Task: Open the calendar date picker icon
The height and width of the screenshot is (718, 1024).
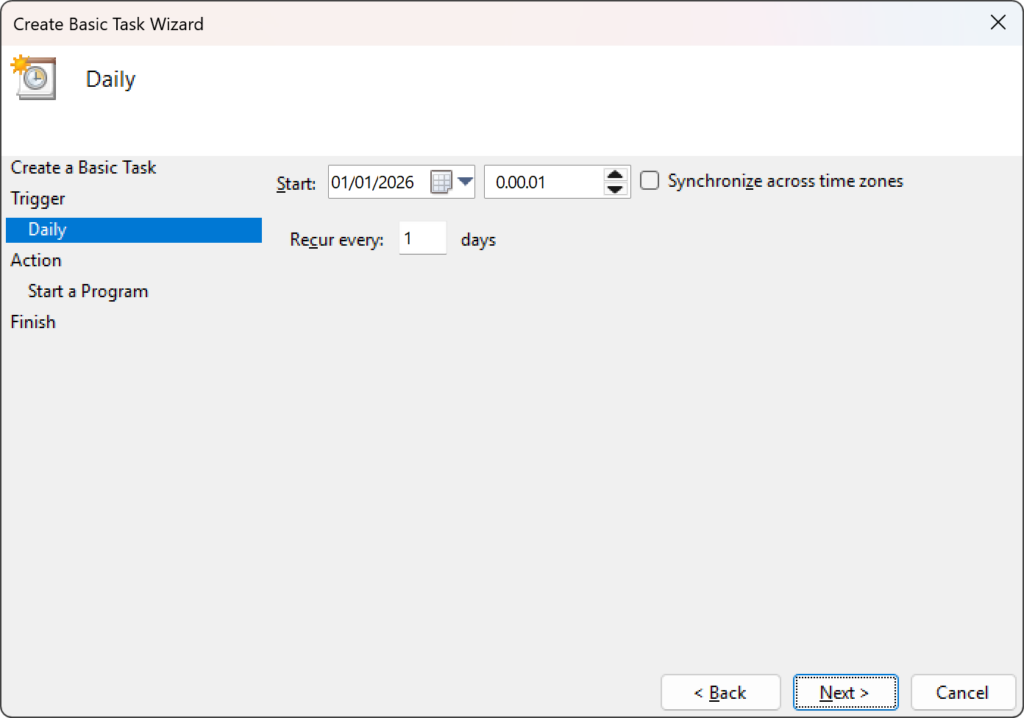Action: pyautogui.click(x=447, y=181)
